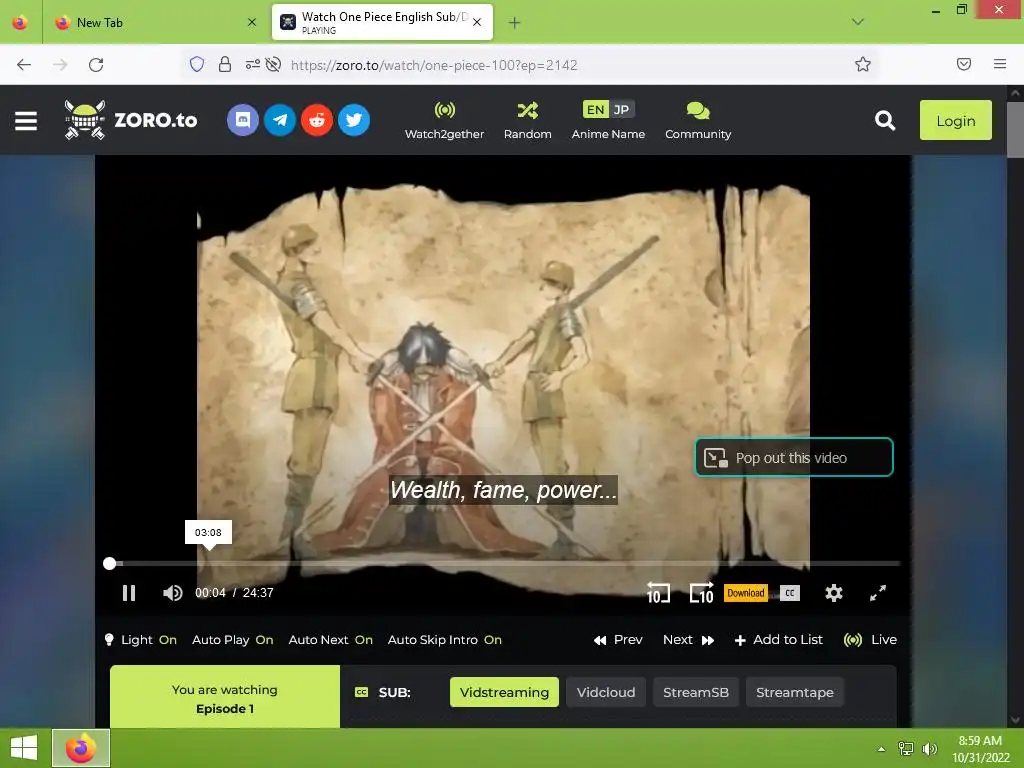Open the Reddit social link
1024x768 pixels.
pyautogui.click(x=317, y=120)
